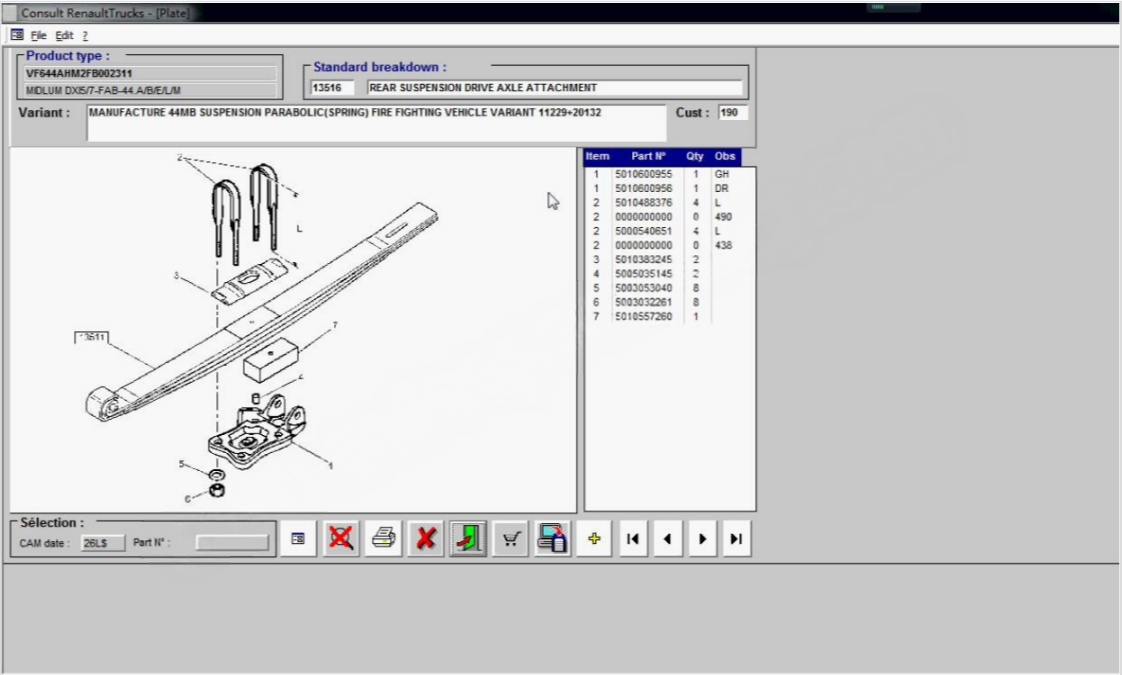Click the Obs value 438
This screenshot has height=675, width=1122.
(723, 246)
